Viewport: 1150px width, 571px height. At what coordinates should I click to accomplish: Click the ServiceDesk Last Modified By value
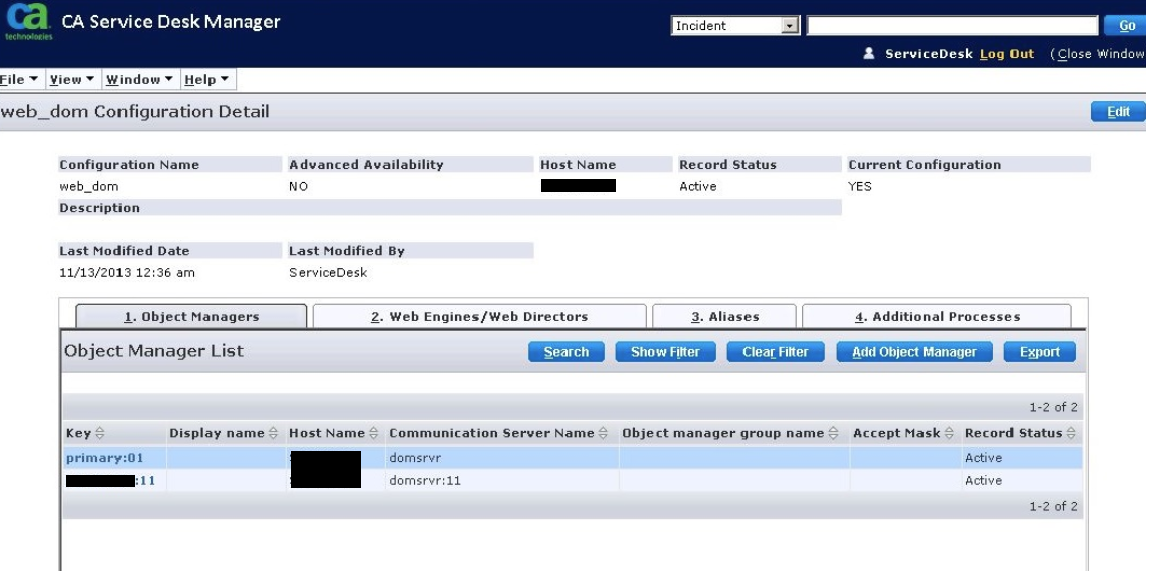[x=328, y=273]
